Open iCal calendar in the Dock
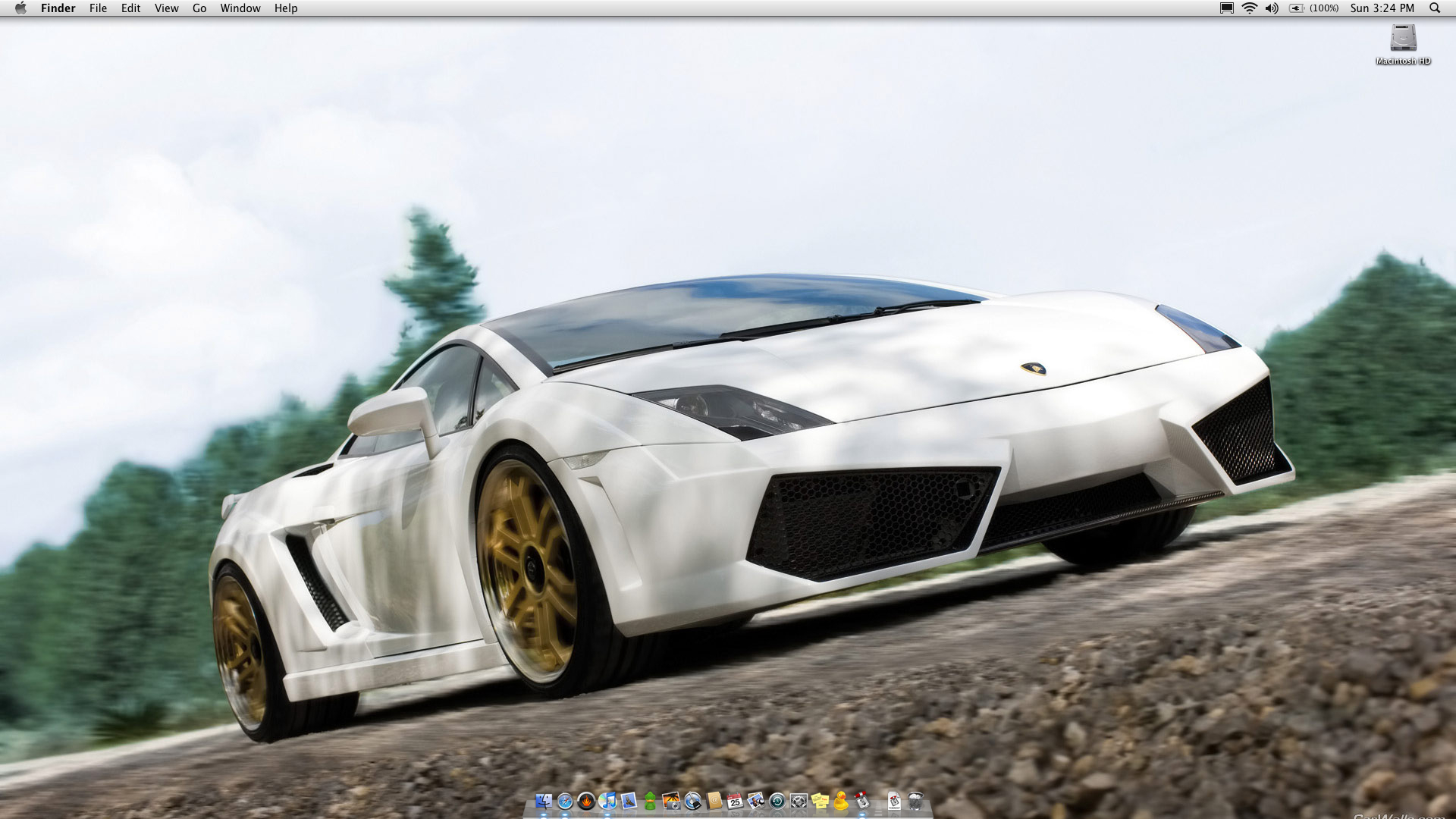The height and width of the screenshot is (819, 1456). [735, 801]
